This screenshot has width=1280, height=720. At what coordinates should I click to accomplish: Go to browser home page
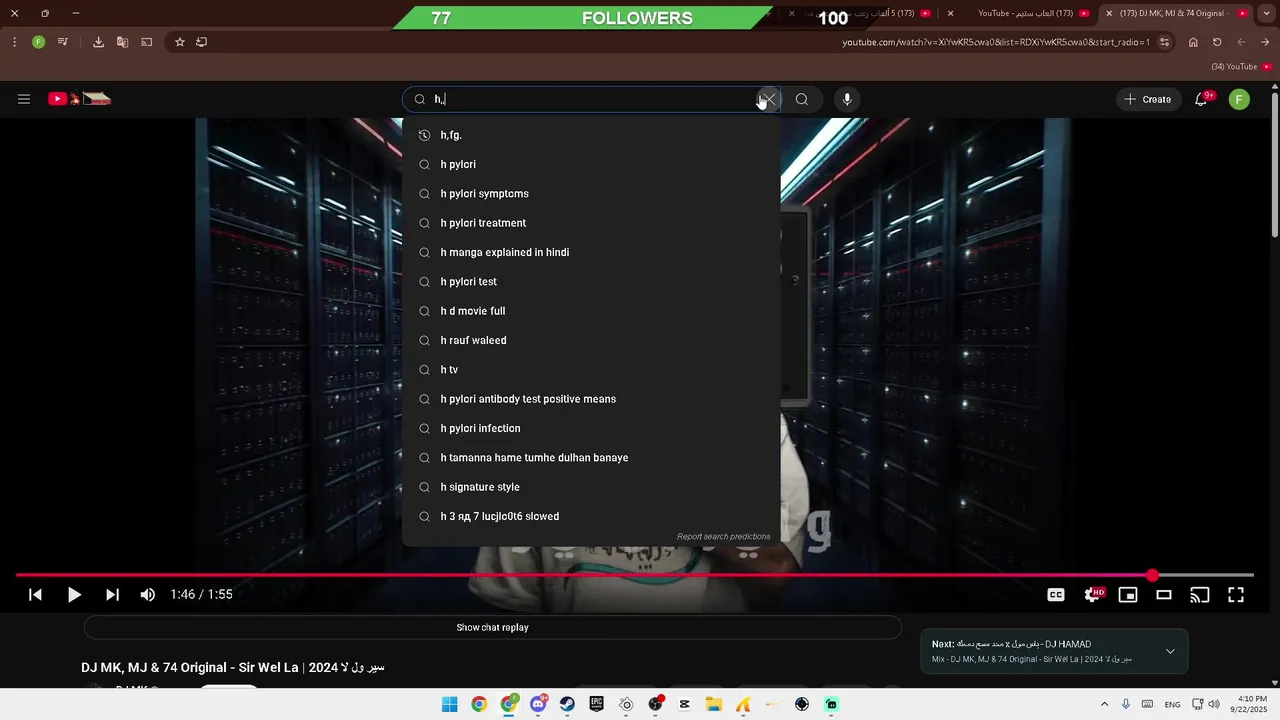coord(1193,42)
